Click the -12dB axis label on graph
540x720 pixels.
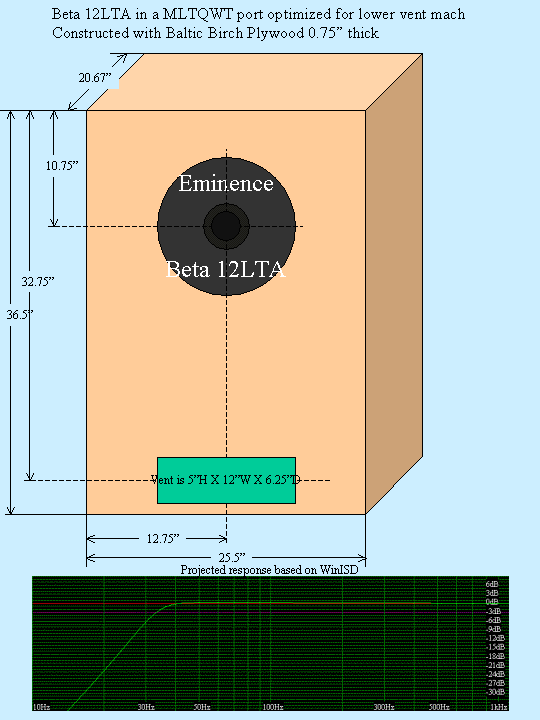(495, 638)
